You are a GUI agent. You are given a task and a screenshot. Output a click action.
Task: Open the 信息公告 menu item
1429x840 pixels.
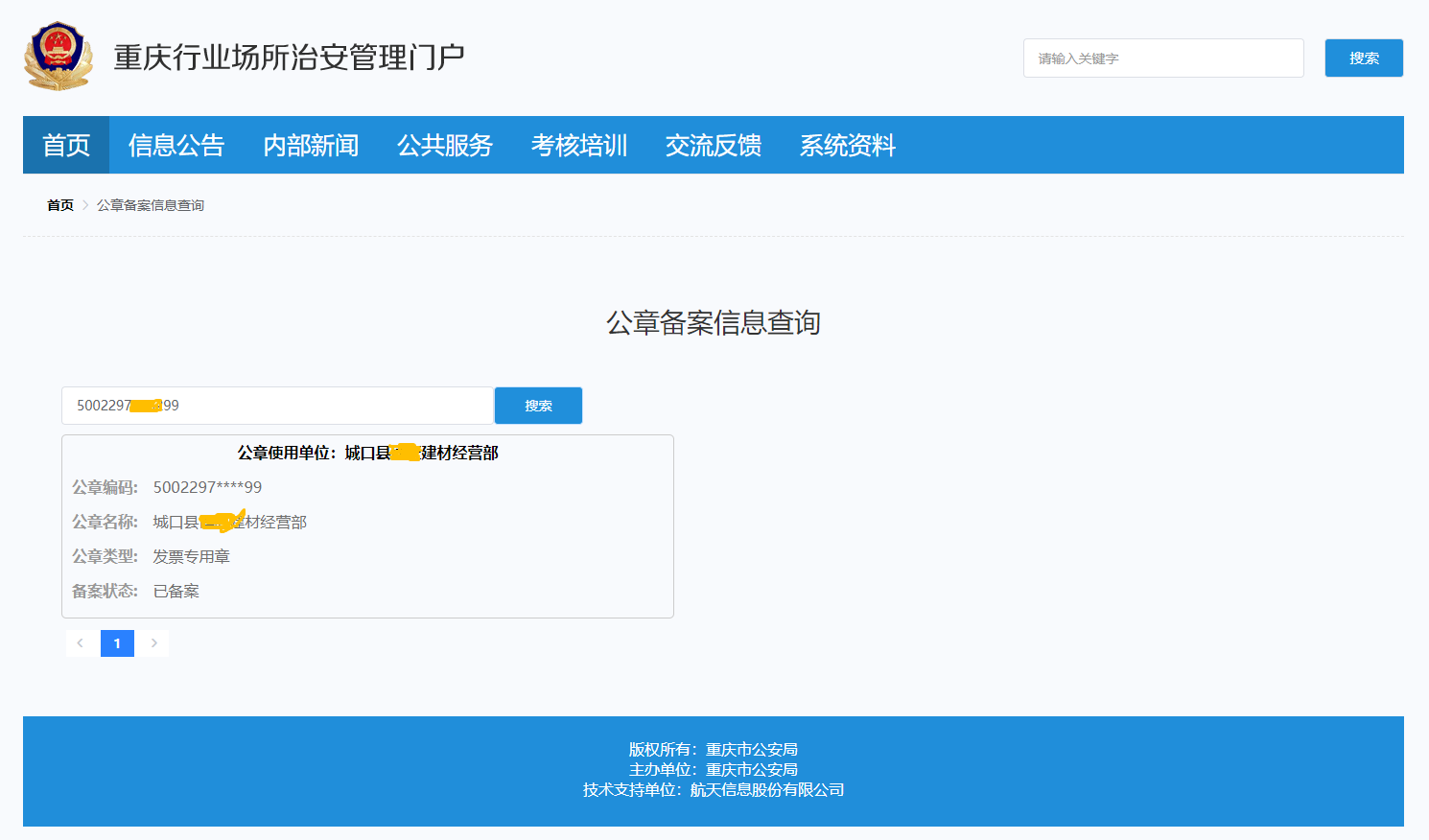176,145
